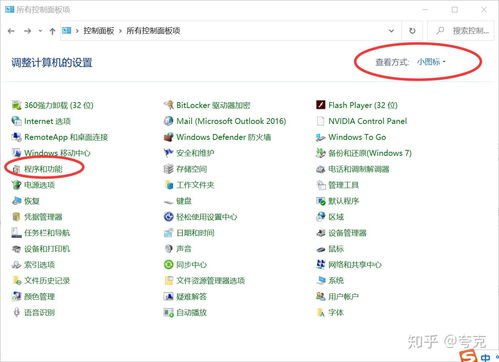
Task: Click the 语音识别 microphone icon
Action: click(x=16, y=313)
